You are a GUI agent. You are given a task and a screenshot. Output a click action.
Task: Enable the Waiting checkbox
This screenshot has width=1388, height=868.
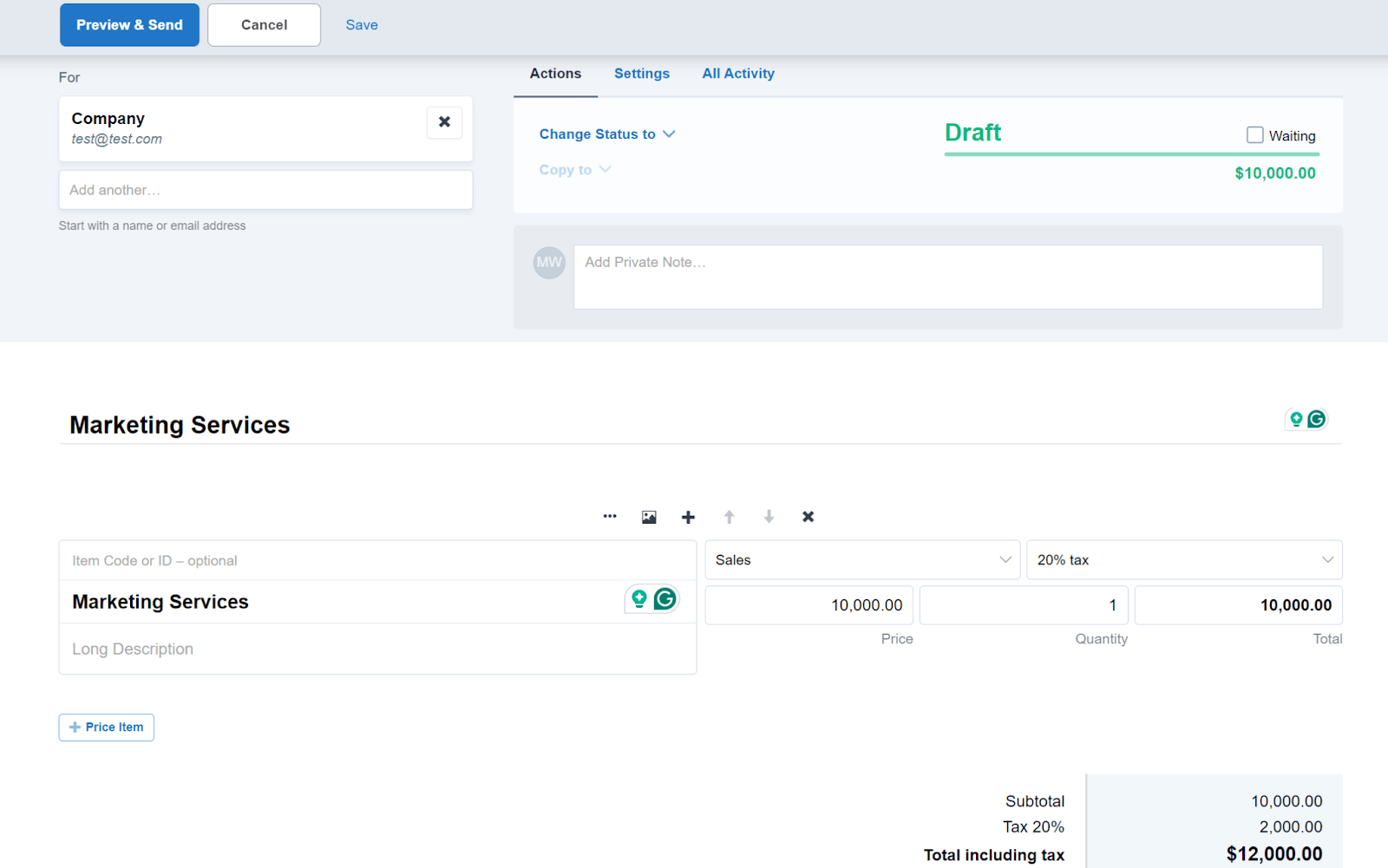[x=1254, y=135]
